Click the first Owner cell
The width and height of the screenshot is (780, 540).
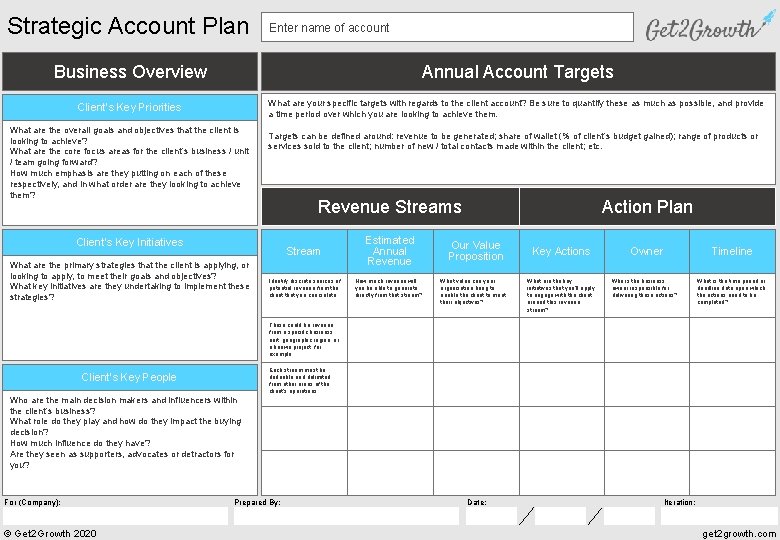coord(647,295)
